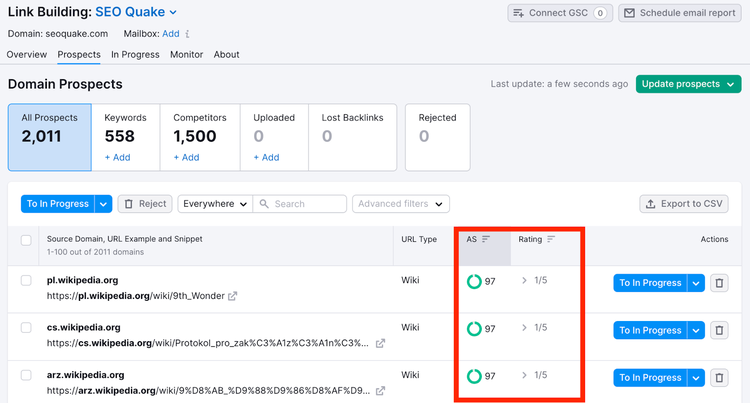Delete the cs.wikipedia.org prospect with trash icon

pyautogui.click(x=719, y=330)
